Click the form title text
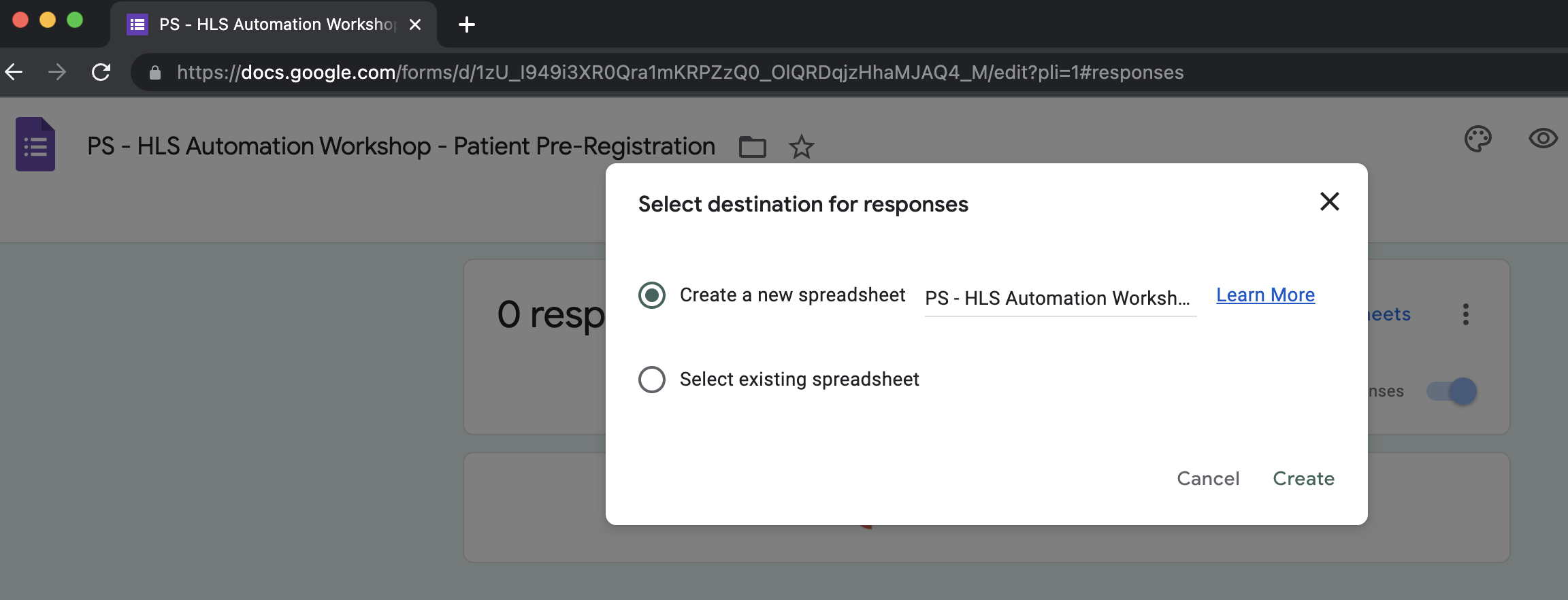 [402, 146]
